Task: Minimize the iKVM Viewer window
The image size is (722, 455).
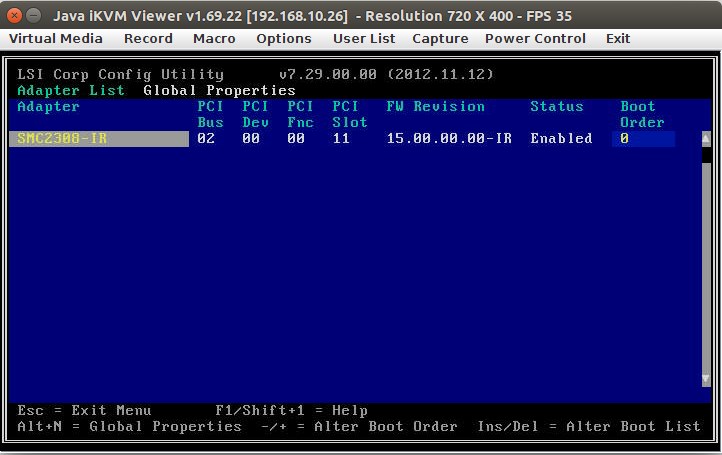Action: 33,16
